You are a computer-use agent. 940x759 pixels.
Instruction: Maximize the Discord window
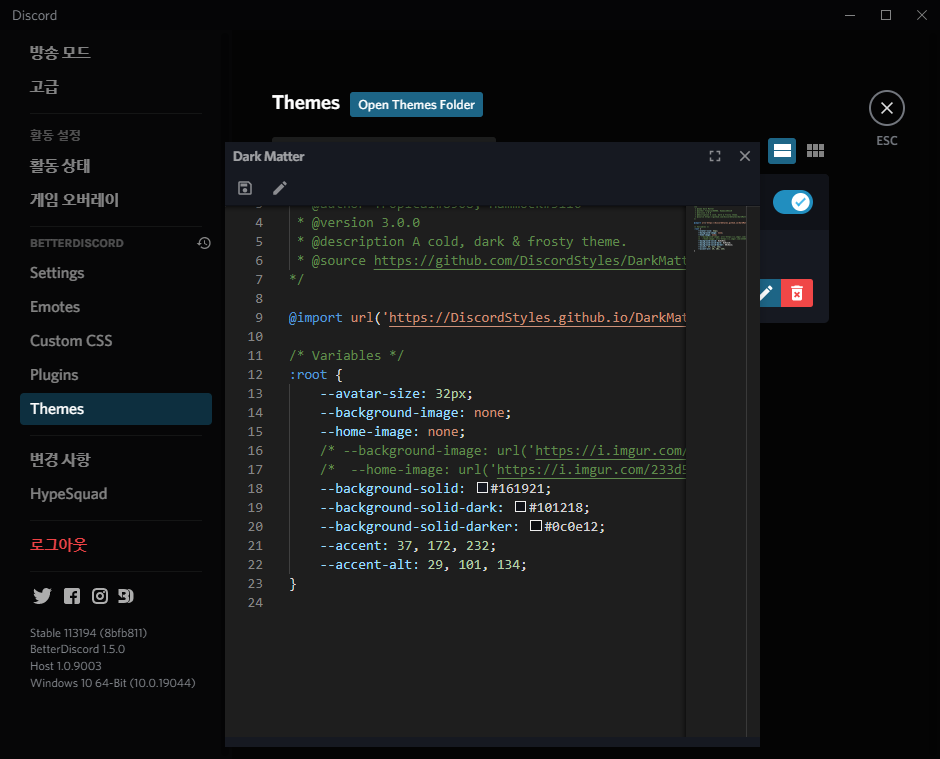885,15
